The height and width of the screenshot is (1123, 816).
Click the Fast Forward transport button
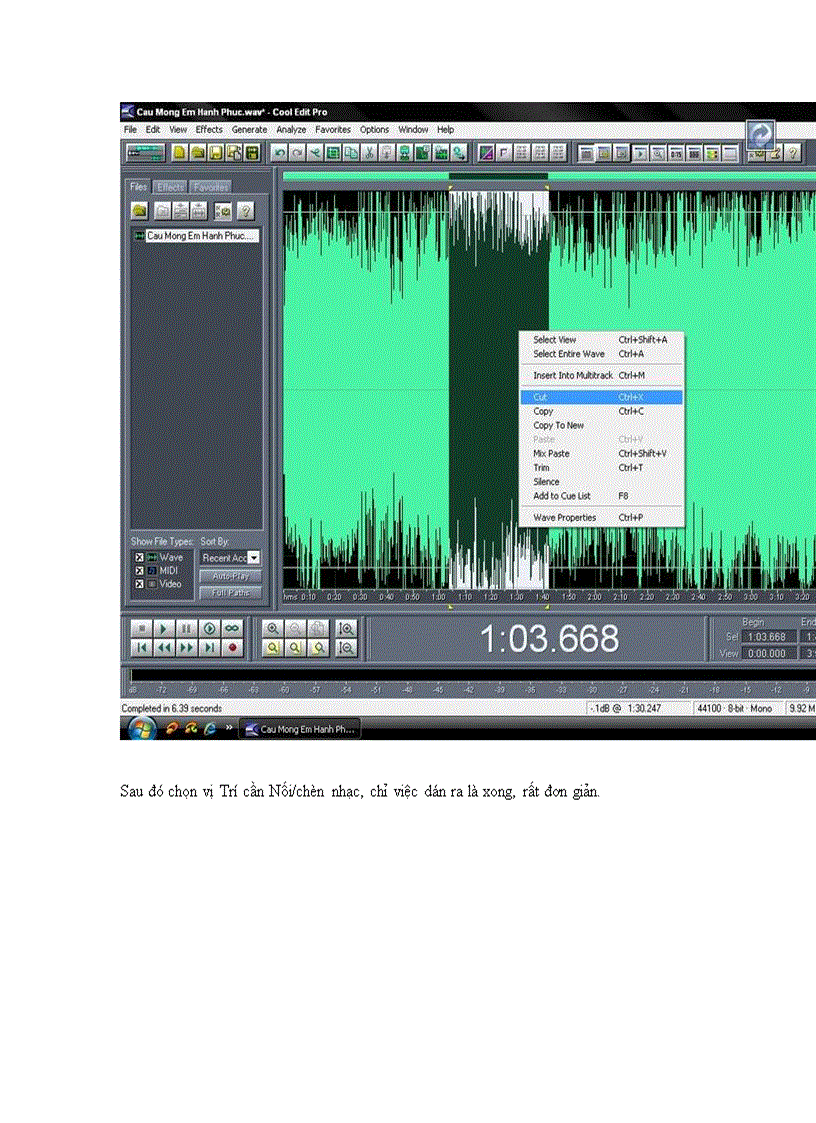187,648
